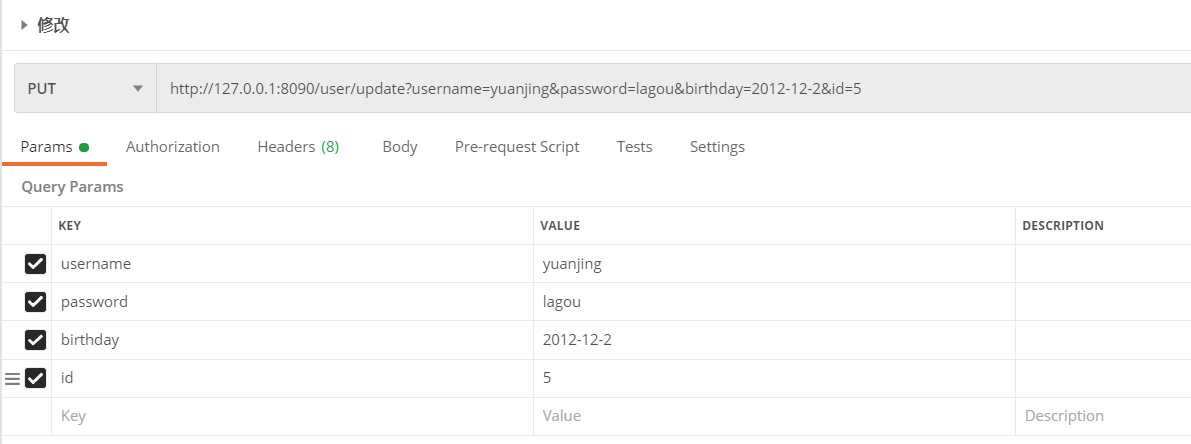Select the Params tab
This screenshot has height=444, width=1191.
(x=47, y=147)
